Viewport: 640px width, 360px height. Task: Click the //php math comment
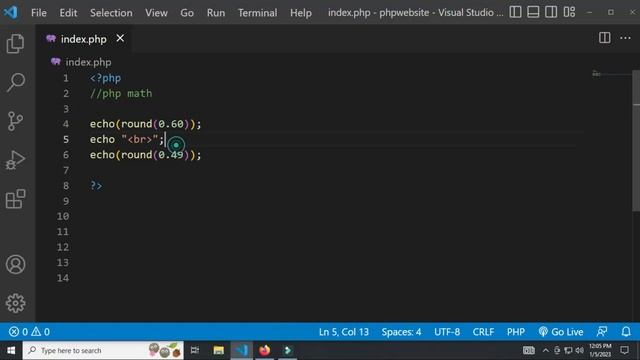coord(121,93)
